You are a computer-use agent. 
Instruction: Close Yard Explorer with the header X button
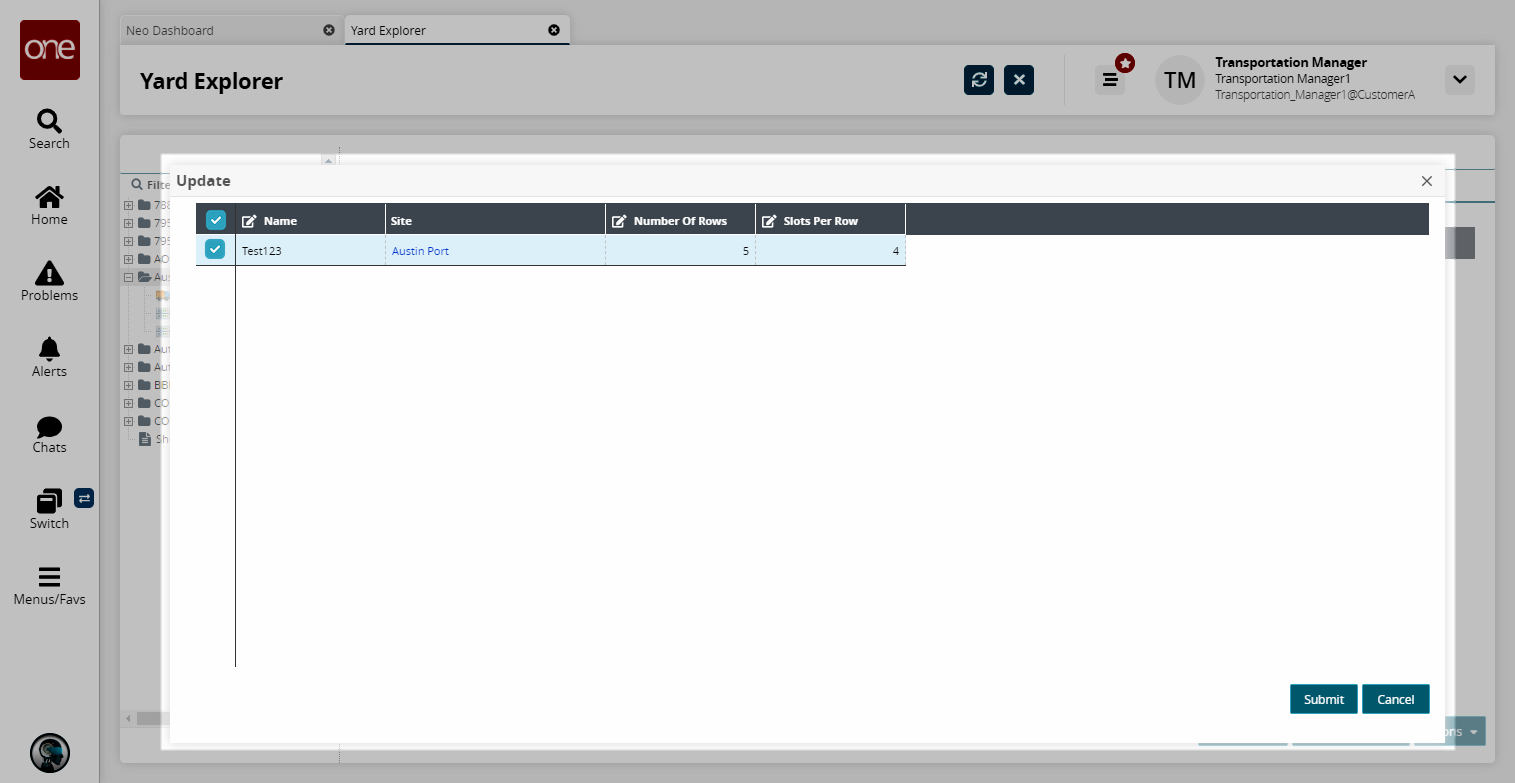click(x=1019, y=80)
